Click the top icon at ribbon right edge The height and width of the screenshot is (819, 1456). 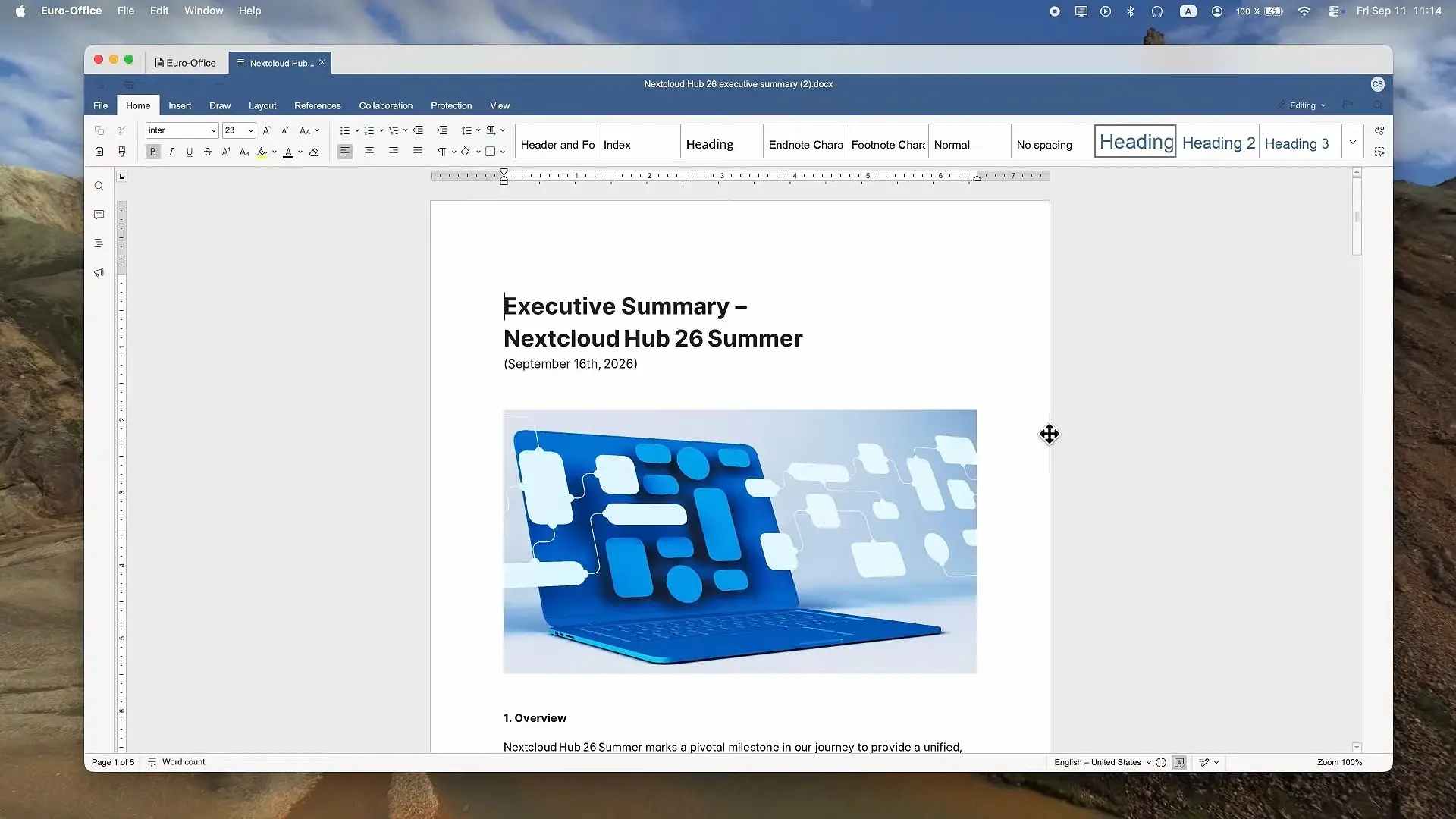coord(1379,130)
